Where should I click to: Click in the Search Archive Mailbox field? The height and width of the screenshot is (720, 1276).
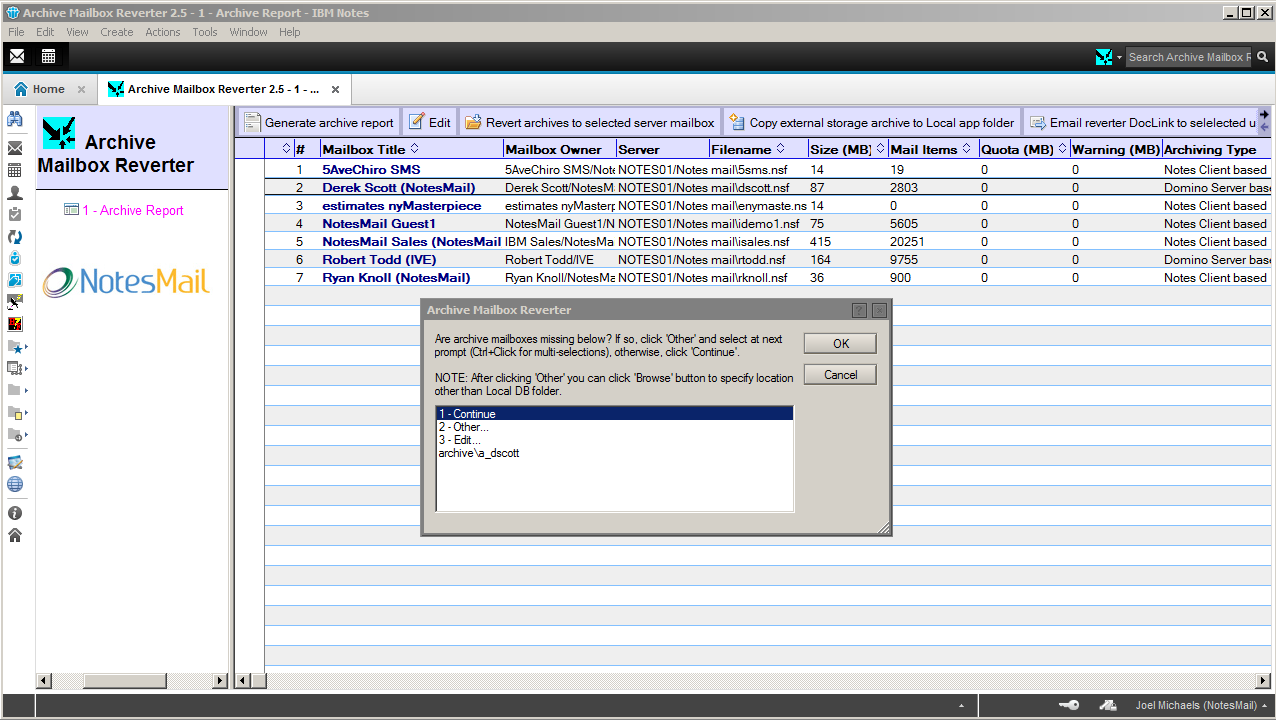pos(1188,57)
